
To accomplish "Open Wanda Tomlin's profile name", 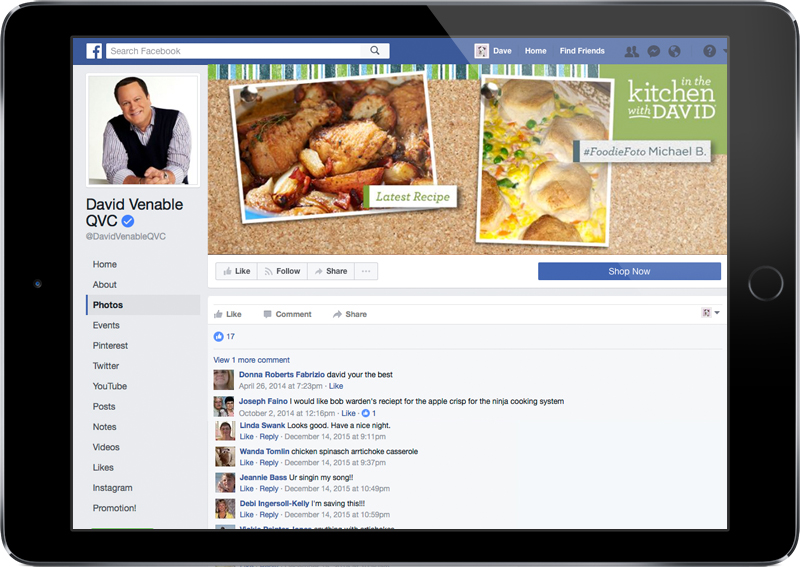I will (x=264, y=451).
